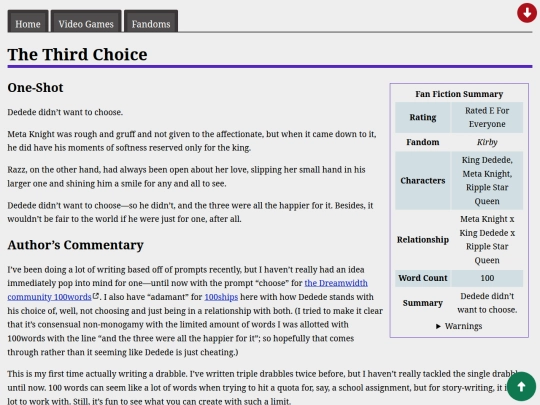The image size is (540, 405).
Task: Click the 'King Dedede, Meta Knight, Ripple Star Queen' cell
Action: coord(487,181)
